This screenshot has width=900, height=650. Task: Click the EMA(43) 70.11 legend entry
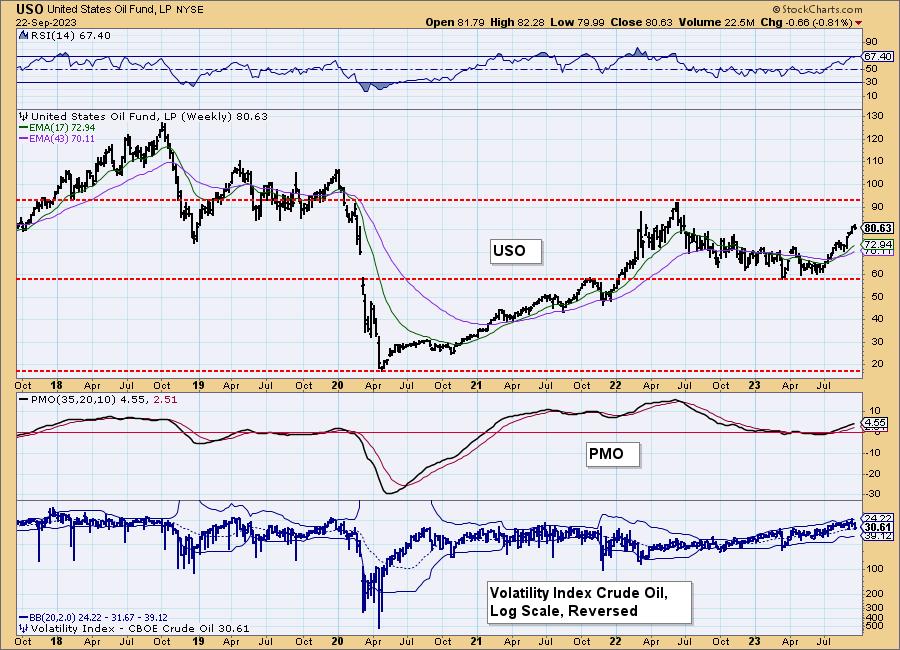pyautogui.click(x=62, y=138)
